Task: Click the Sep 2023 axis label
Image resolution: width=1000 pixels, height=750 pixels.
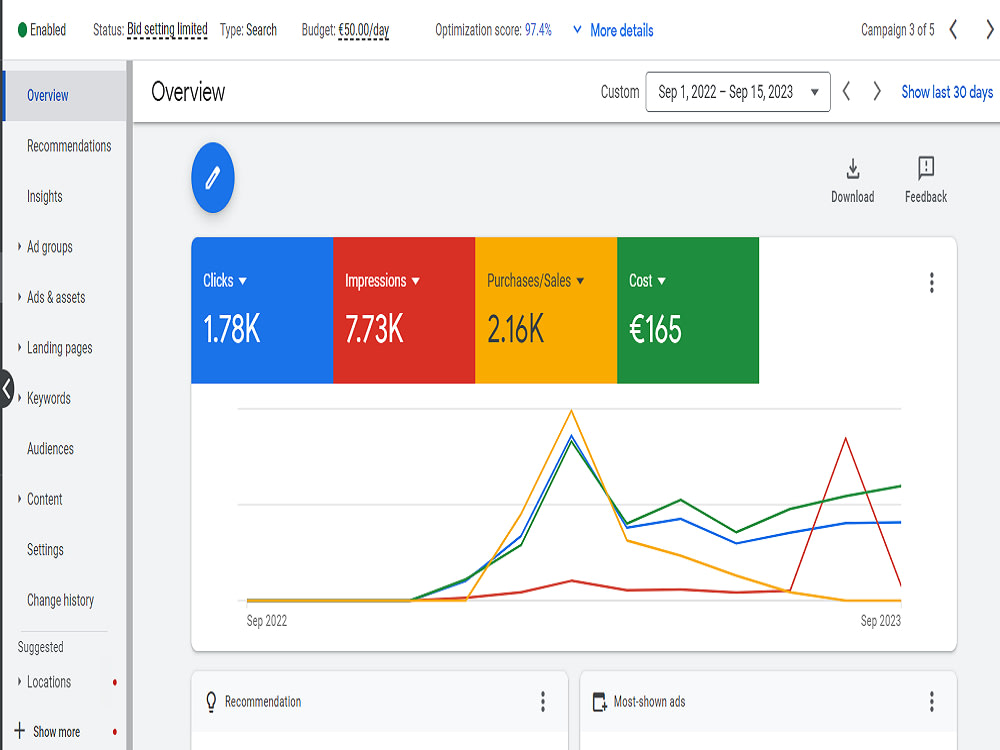Action: pyautogui.click(x=880, y=621)
